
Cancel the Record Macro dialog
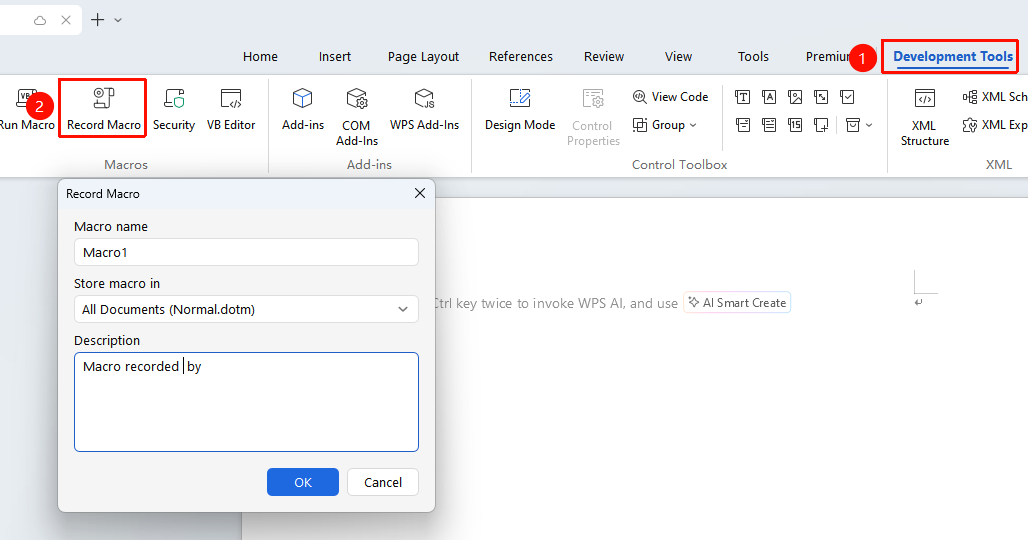point(383,482)
